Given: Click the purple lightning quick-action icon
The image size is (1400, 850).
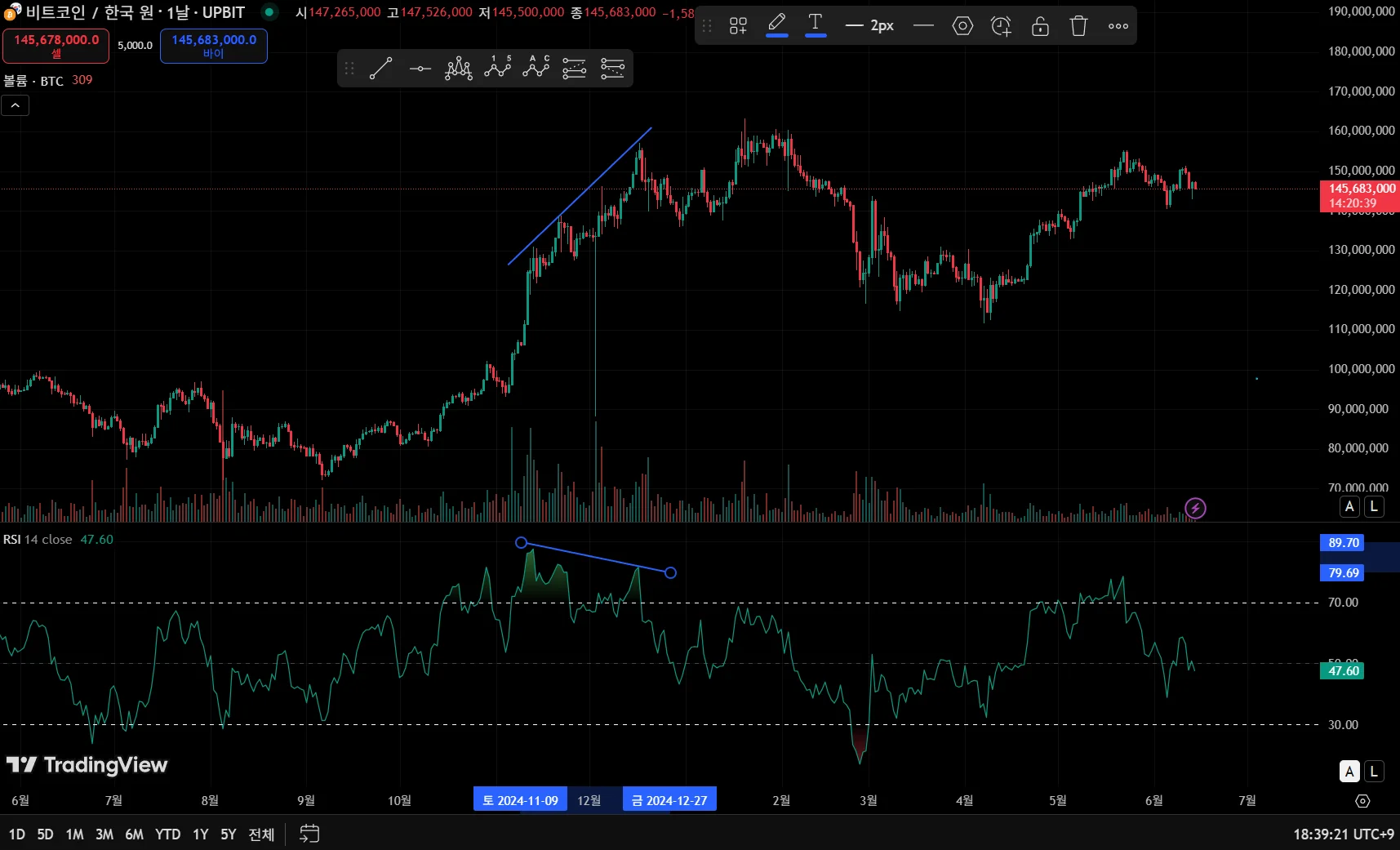Looking at the screenshot, I should click(x=1195, y=509).
